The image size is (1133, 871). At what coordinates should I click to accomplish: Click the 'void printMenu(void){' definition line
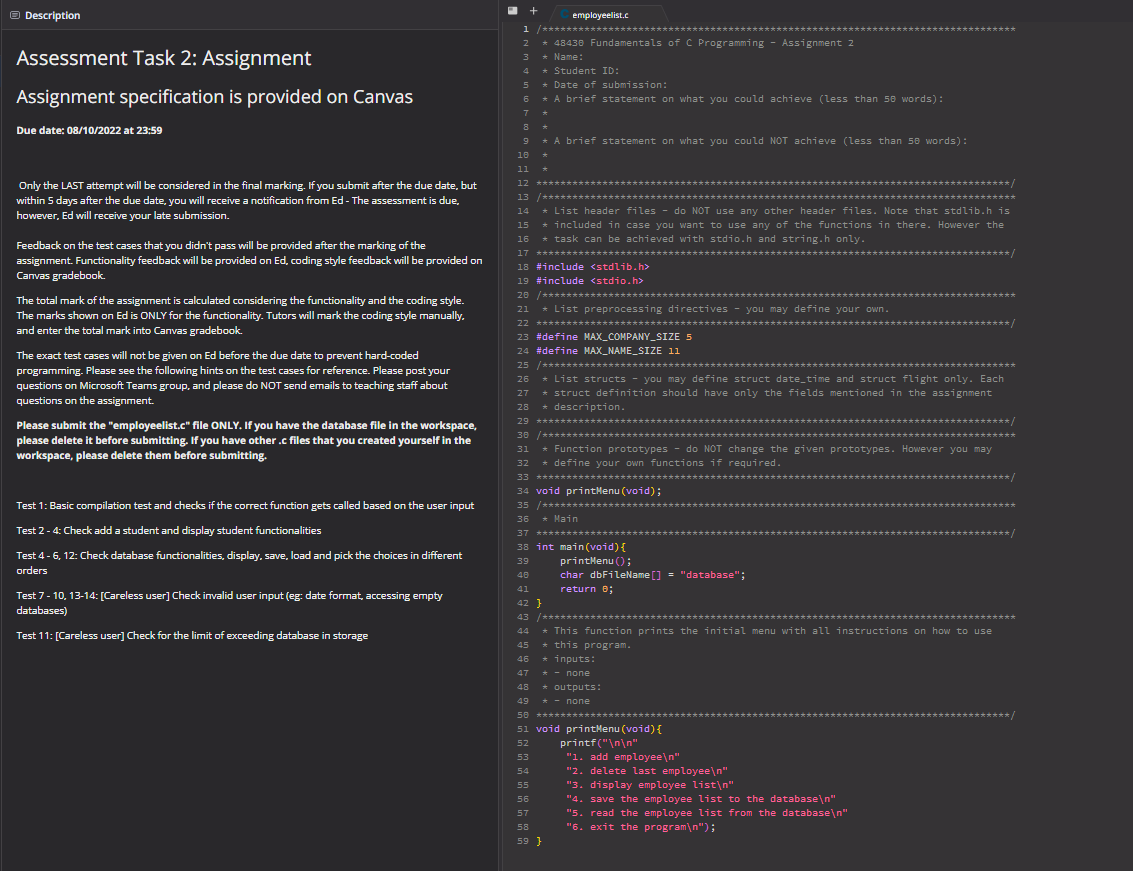(598, 729)
